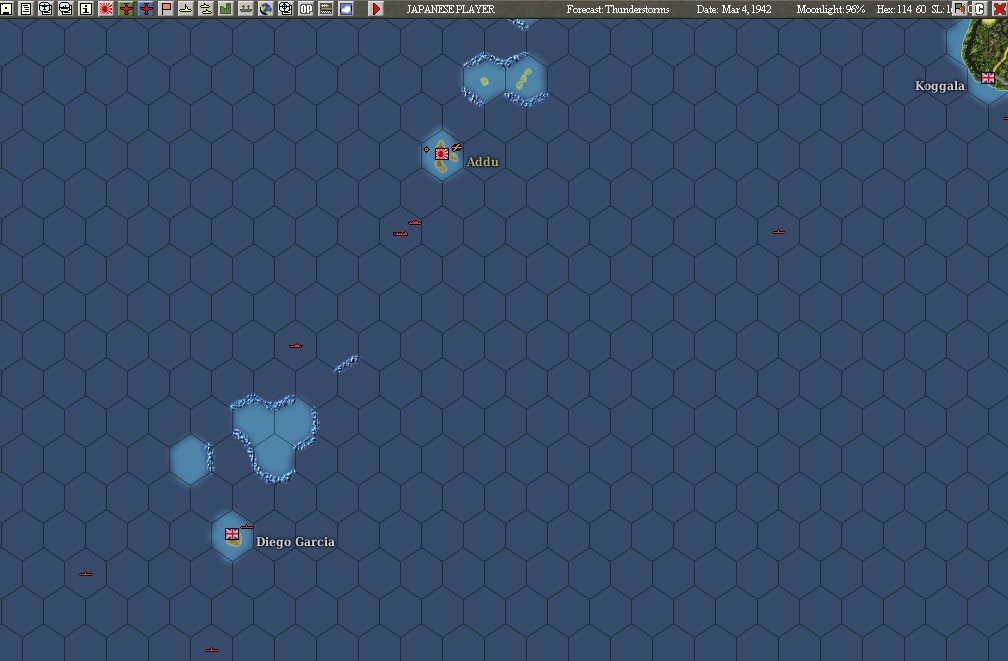Toggle the combat 'C' replay control
The image size is (1008, 661).
[977, 8]
